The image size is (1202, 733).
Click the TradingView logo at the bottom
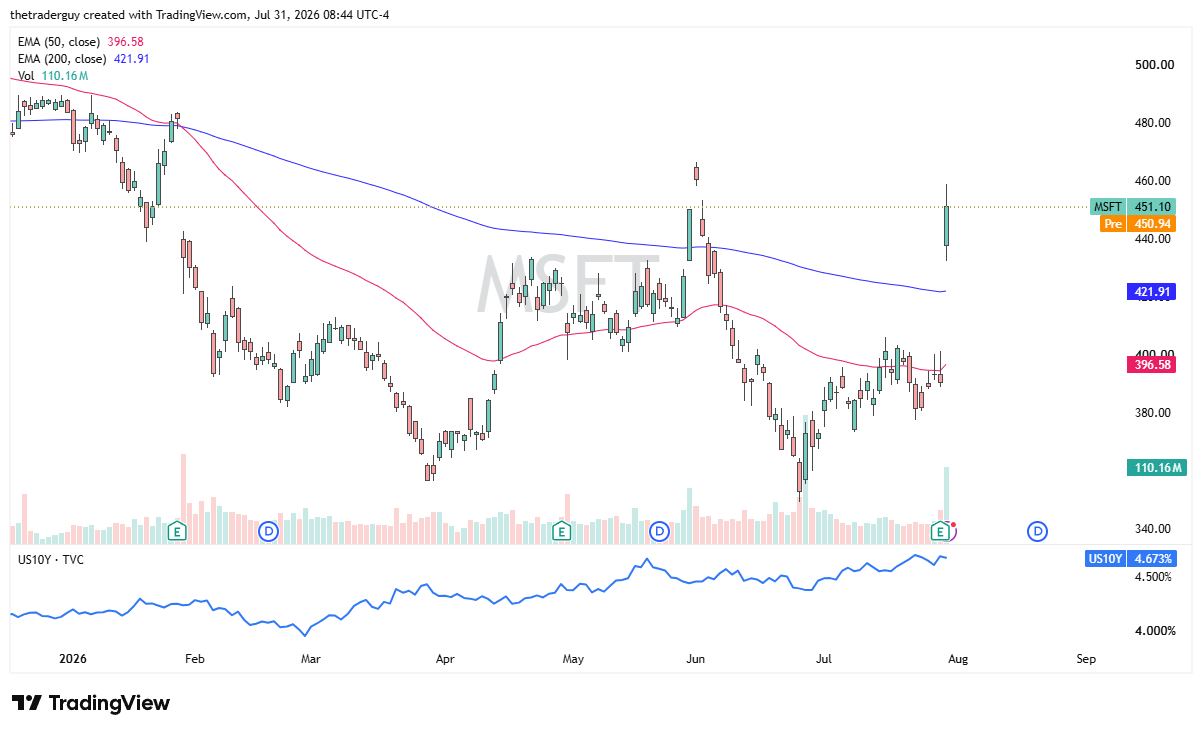tap(91, 703)
